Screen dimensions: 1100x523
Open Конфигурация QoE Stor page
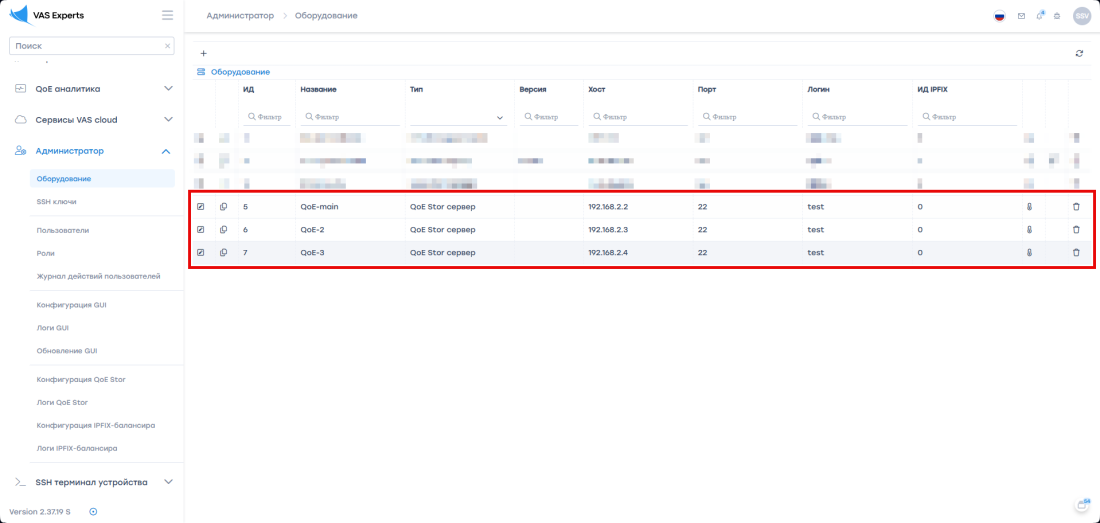81,379
